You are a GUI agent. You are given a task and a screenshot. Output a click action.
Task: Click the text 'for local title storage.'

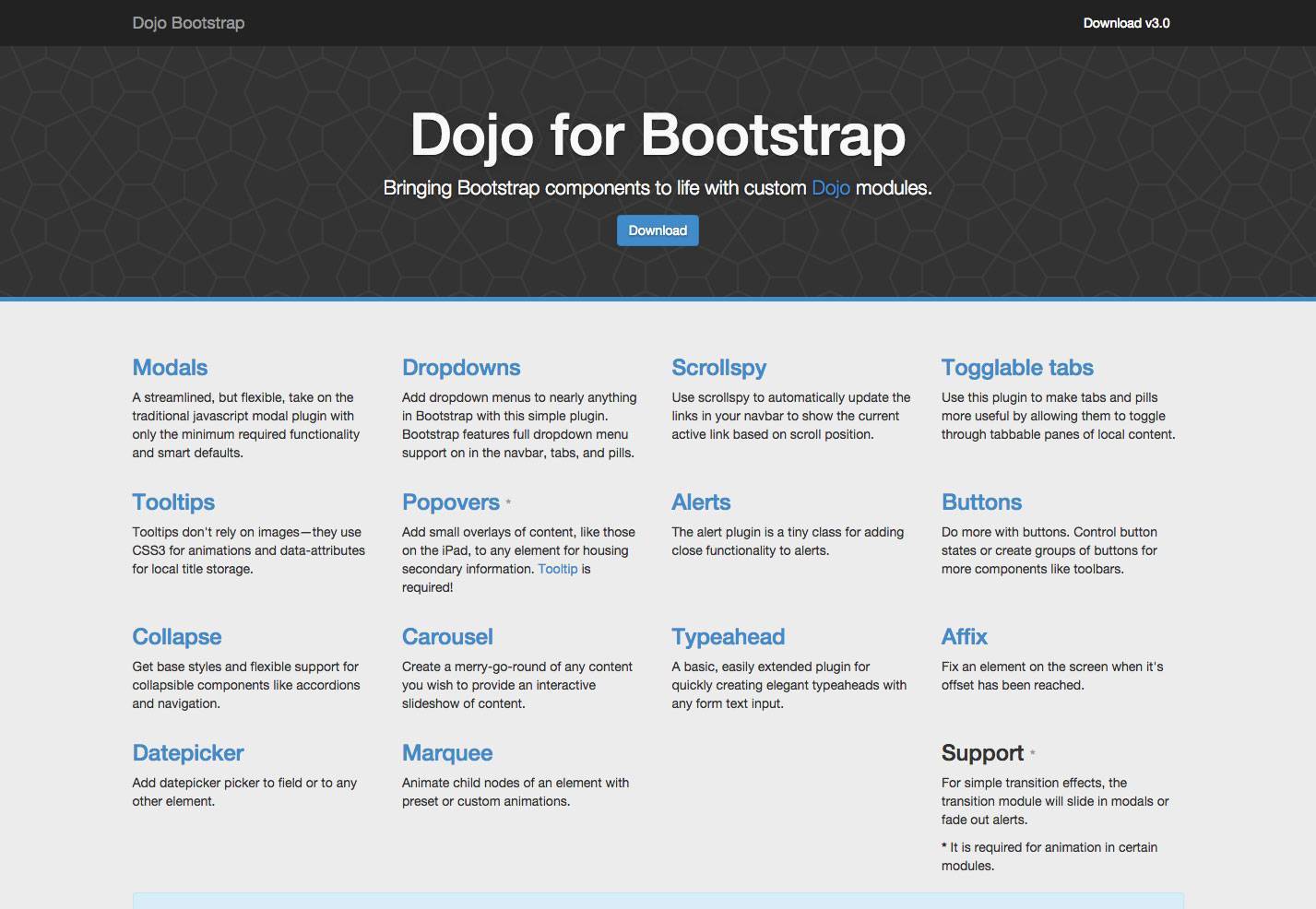[x=193, y=569]
